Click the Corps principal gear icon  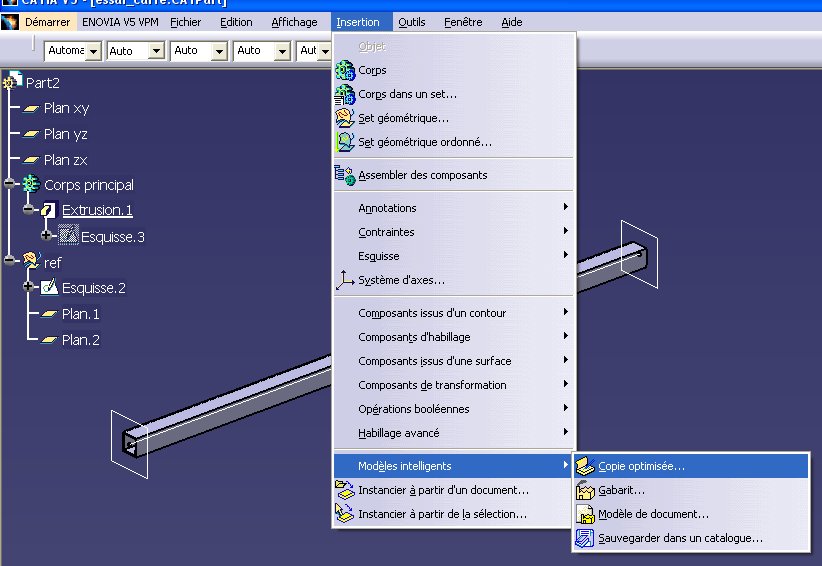coord(31,184)
